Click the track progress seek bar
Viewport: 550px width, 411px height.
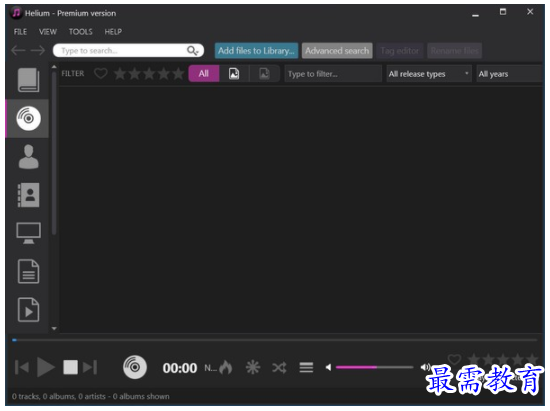pos(275,340)
